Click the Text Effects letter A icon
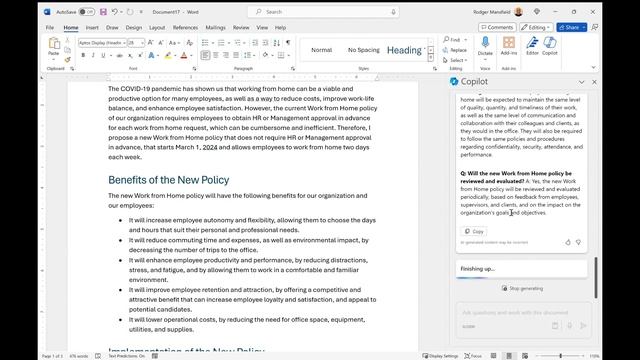Image resolution: width=640 pixels, height=360 pixels. click(x=151, y=55)
